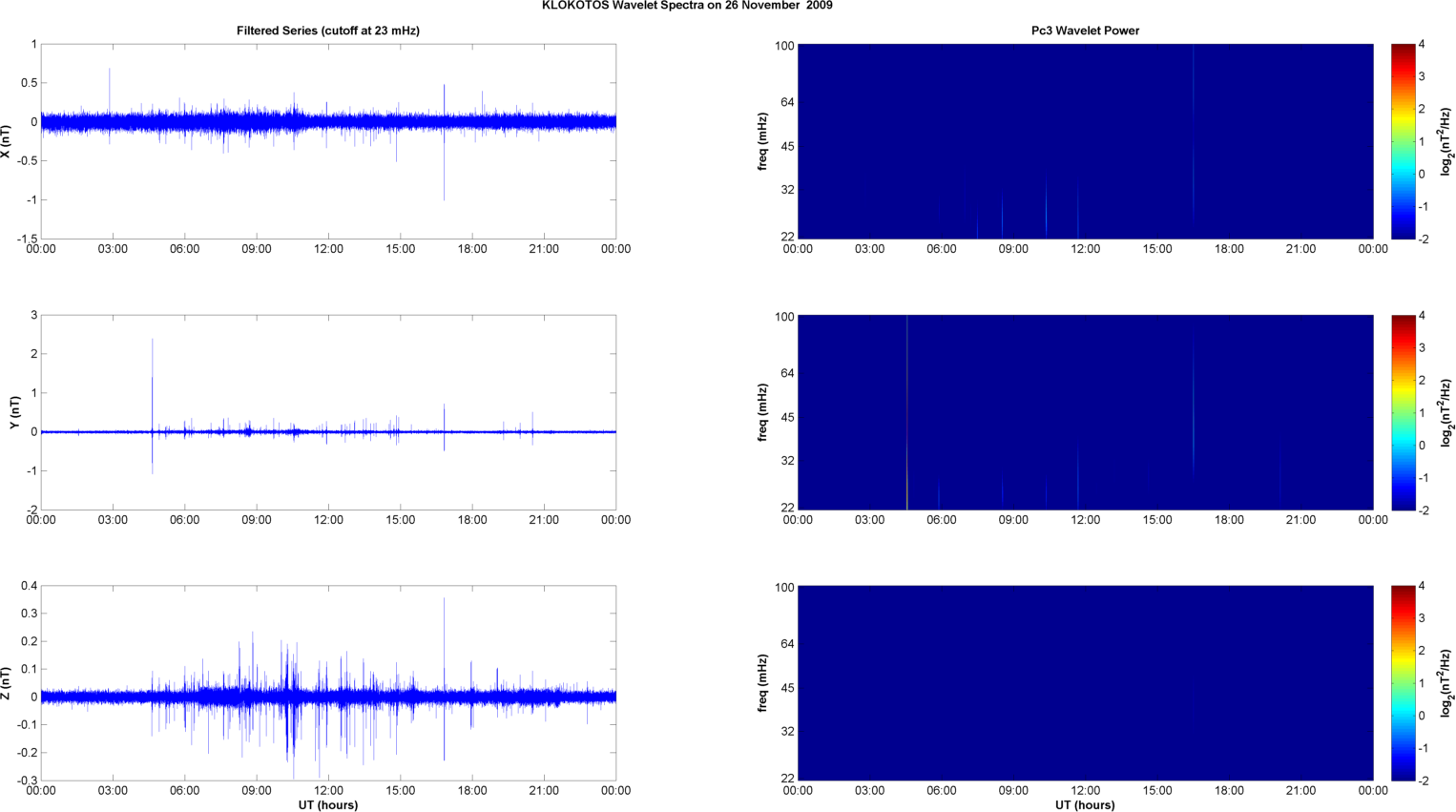The image size is (1456, 812).
Task: Click the KLOKOTOS Wavelet Spectra main title
Action: click(x=686, y=6)
